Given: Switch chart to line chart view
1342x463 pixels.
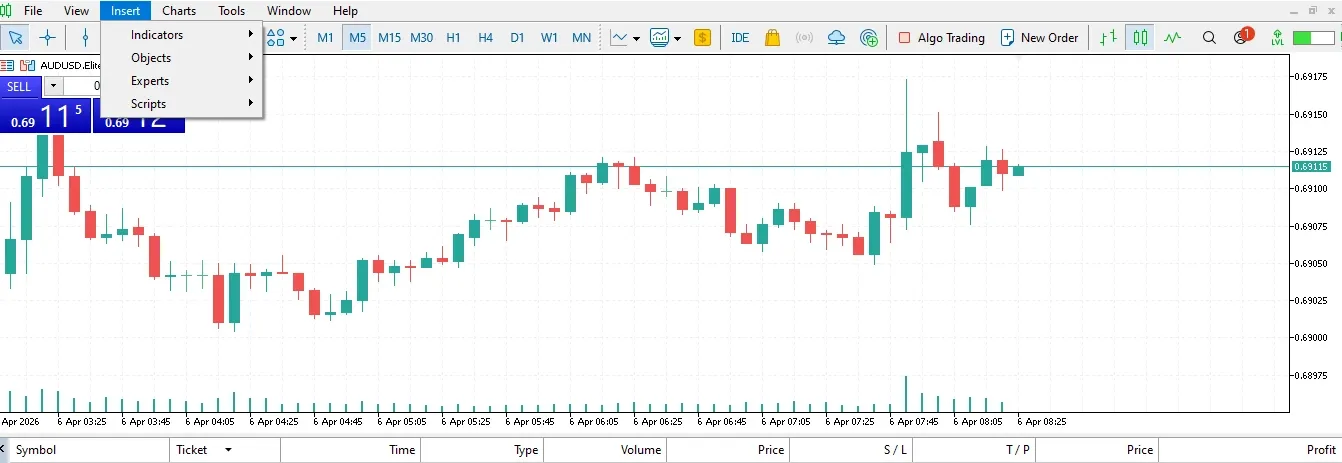Looking at the screenshot, I should (1172, 38).
